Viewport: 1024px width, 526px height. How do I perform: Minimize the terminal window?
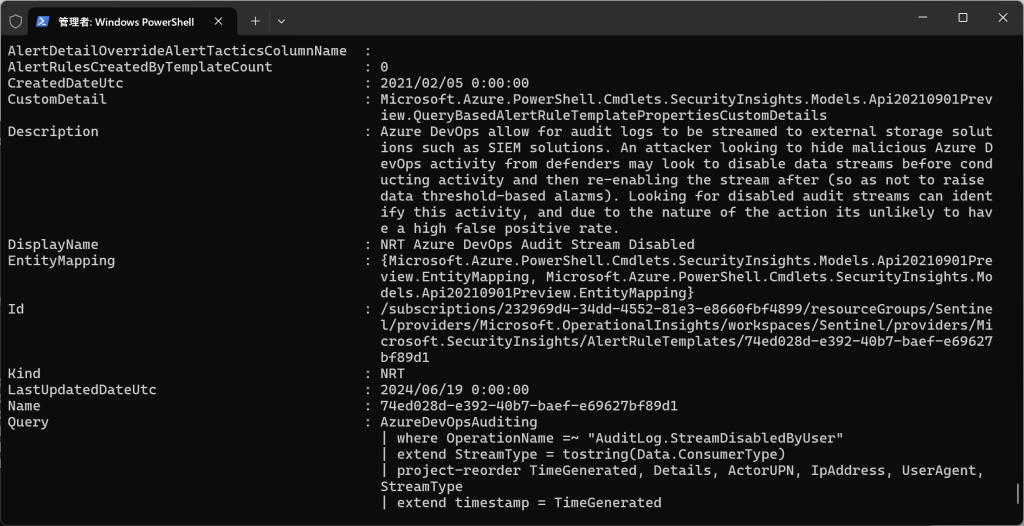(x=922, y=18)
